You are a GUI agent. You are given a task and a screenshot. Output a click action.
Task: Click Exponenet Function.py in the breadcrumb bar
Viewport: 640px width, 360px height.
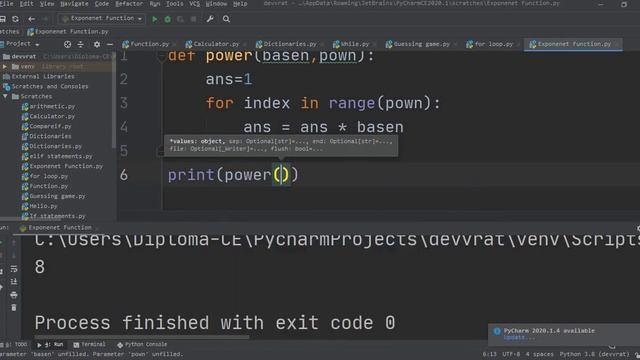click(68, 31)
